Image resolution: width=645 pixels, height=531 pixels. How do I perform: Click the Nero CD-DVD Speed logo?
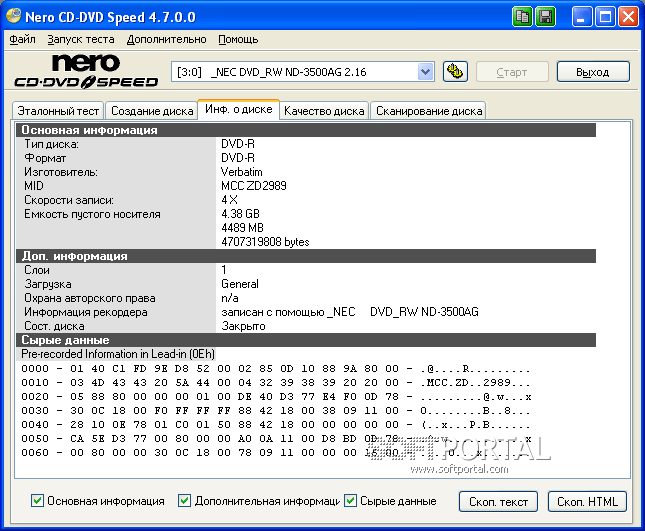click(86, 72)
